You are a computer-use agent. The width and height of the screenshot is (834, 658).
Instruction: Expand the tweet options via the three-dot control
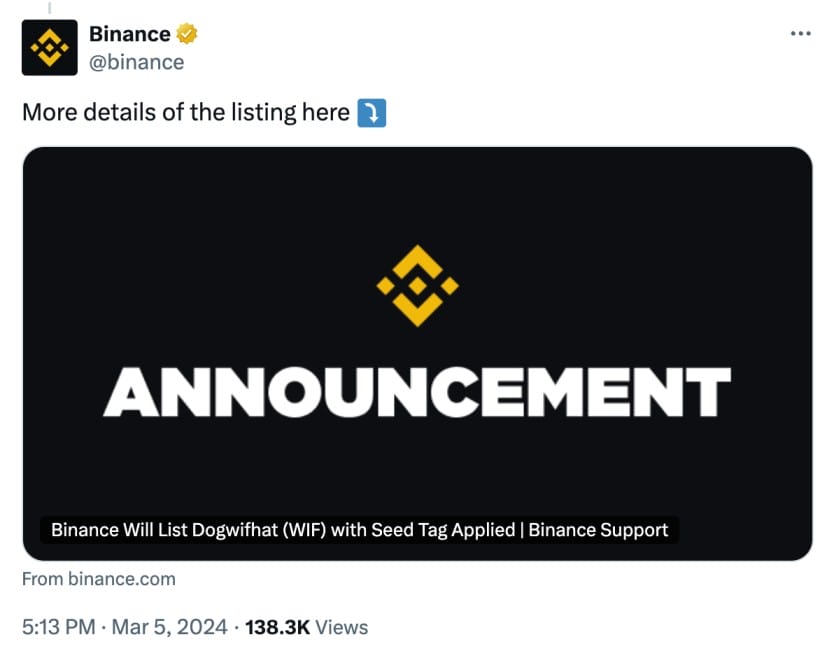[799, 33]
